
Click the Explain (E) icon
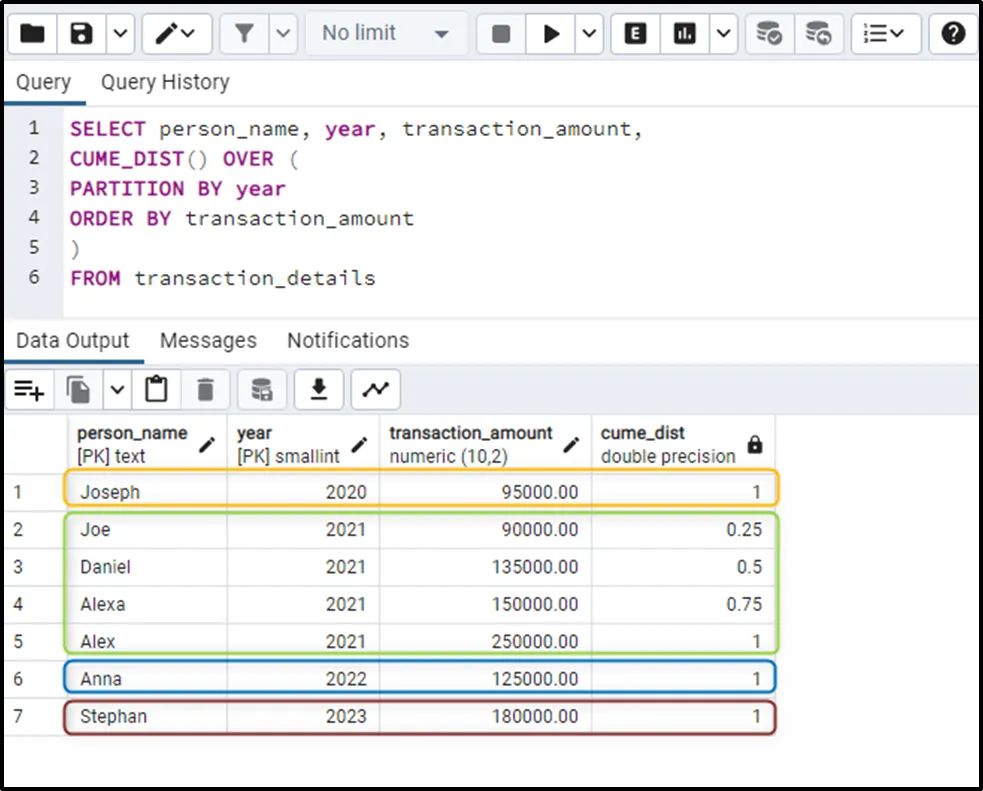pyautogui.click(x=635, y=34)
